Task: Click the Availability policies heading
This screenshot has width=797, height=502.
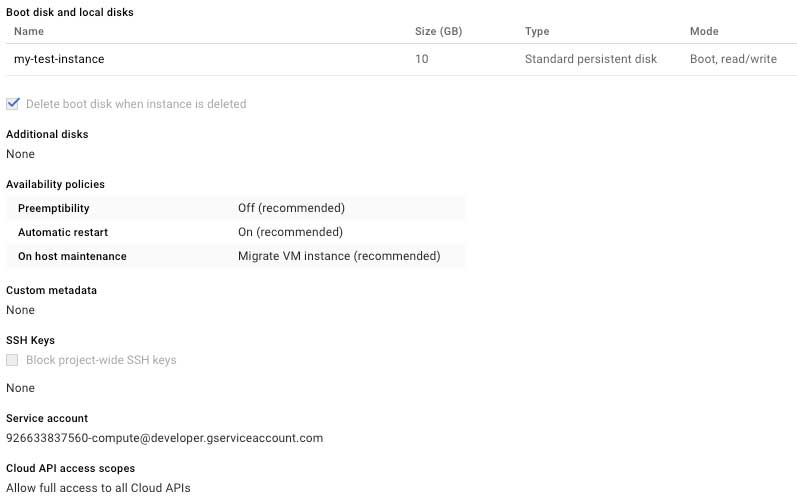Action: tap(55, 184)
